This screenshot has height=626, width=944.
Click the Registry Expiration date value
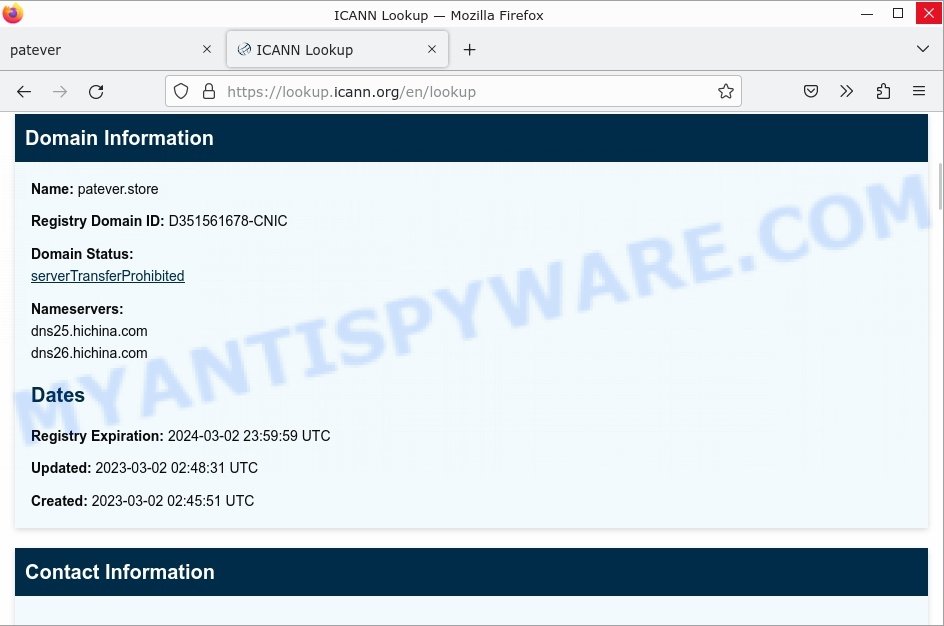(249, 436)
